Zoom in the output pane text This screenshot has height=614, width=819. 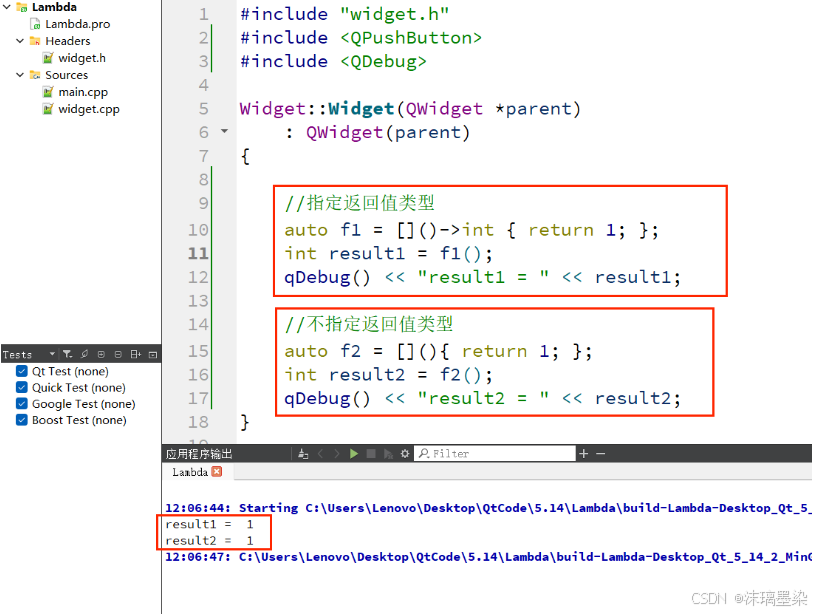tap(583, 454)
